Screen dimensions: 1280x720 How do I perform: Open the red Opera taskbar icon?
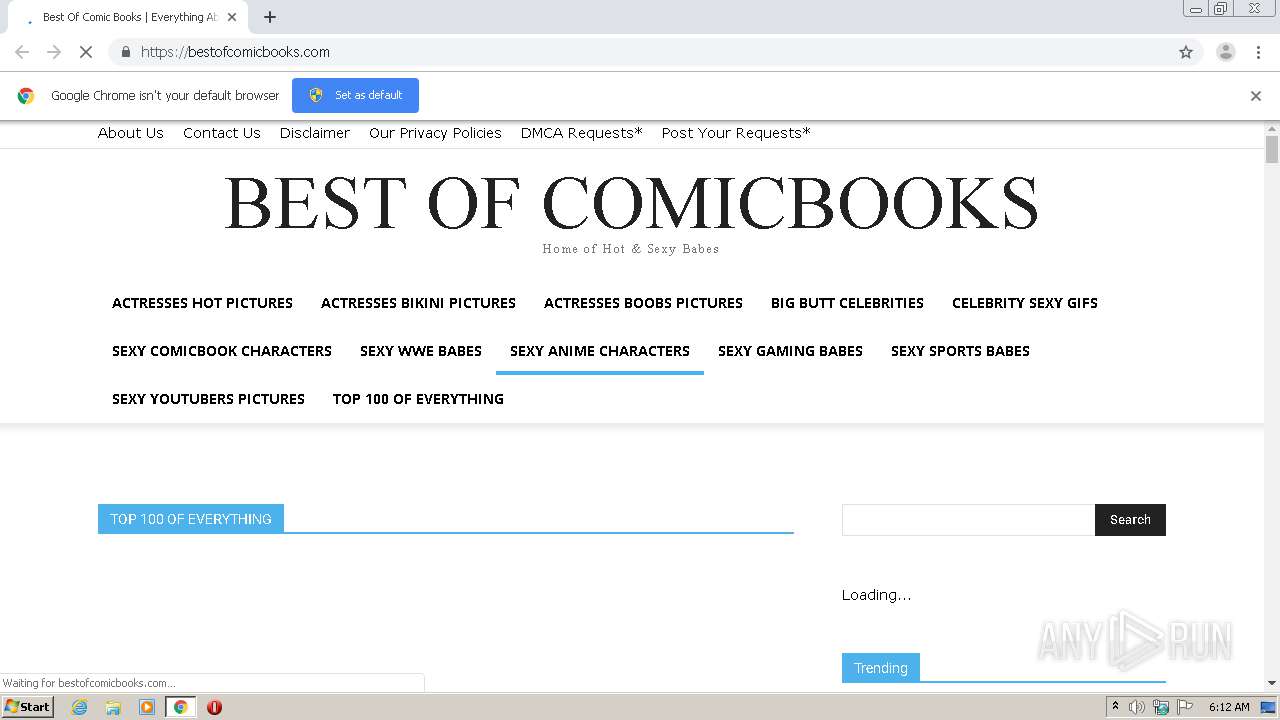tap(214, 707)
